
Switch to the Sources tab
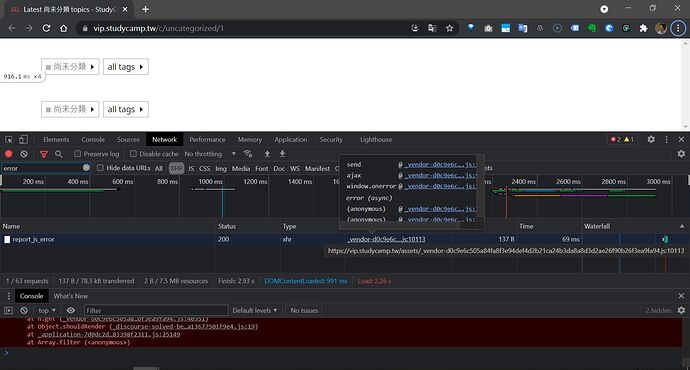tap(128, 139)
